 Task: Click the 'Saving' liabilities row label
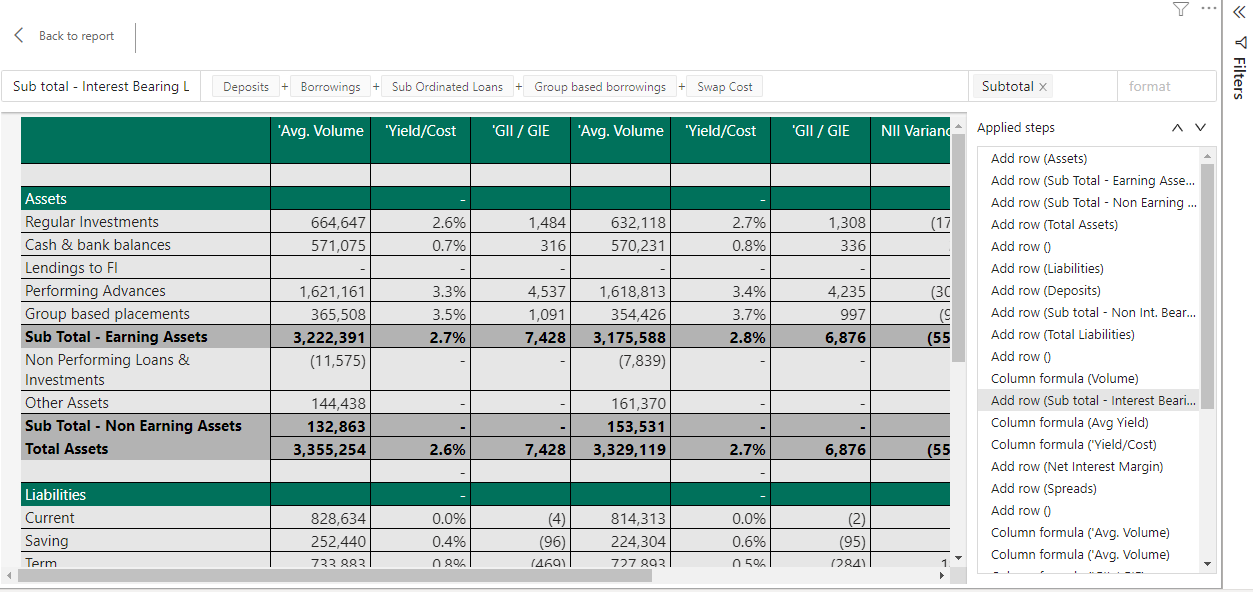click(x=47, y=541)
